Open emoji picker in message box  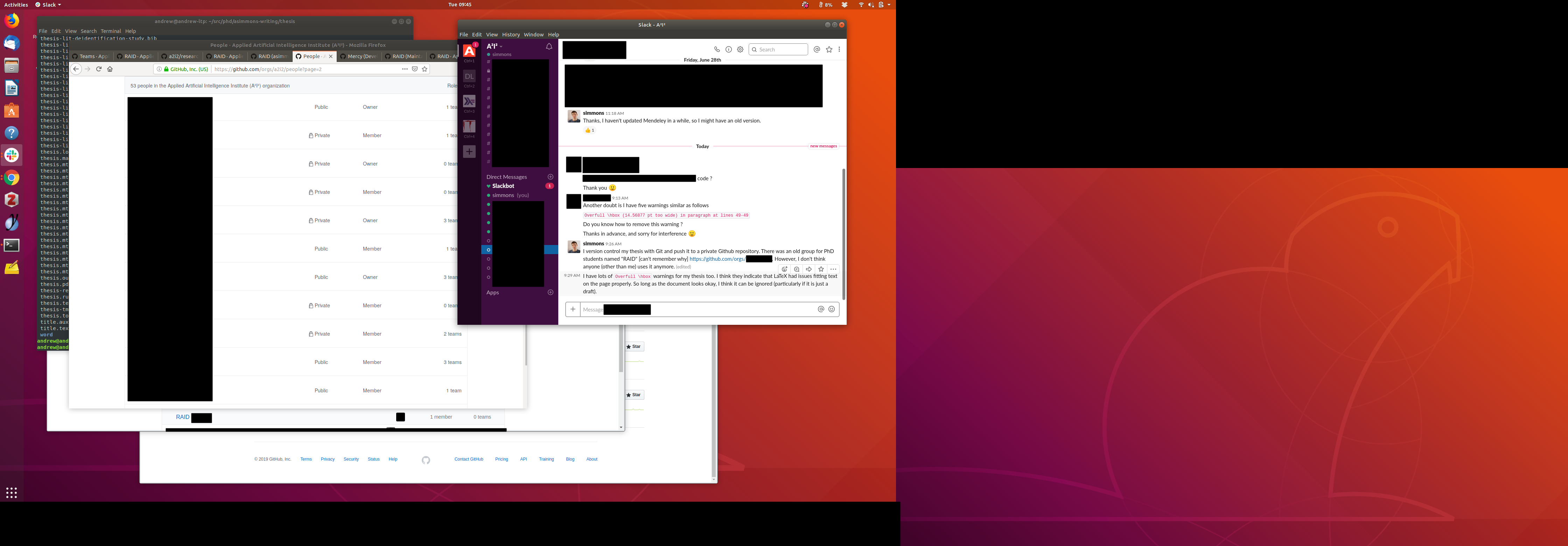click(832, 309)
